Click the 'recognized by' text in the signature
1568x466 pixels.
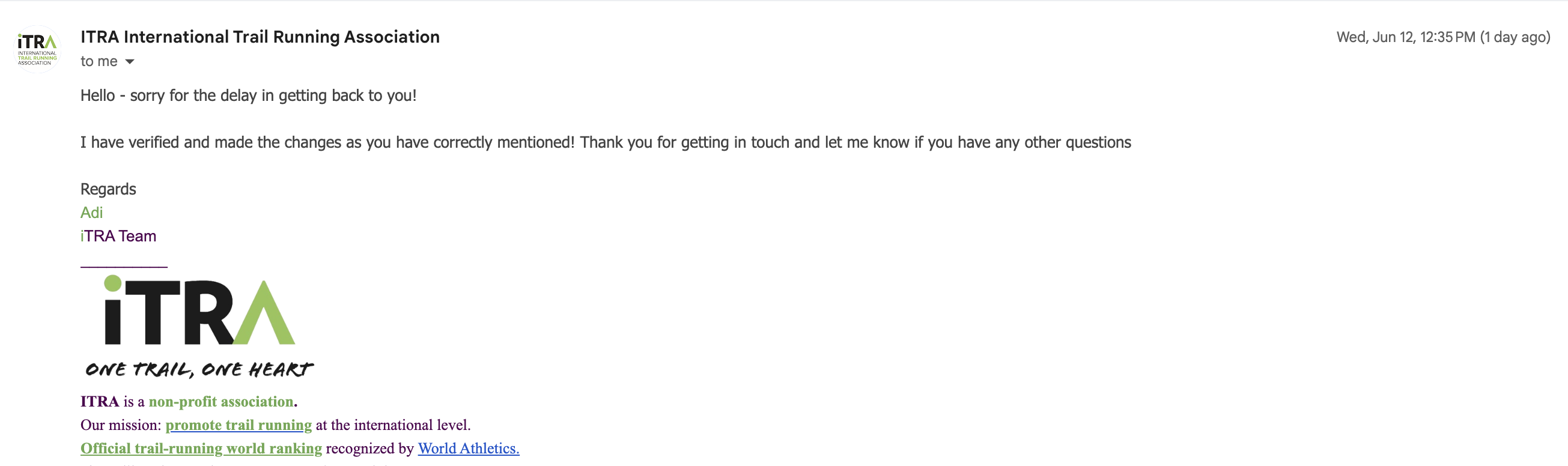[x=369, y=449]
